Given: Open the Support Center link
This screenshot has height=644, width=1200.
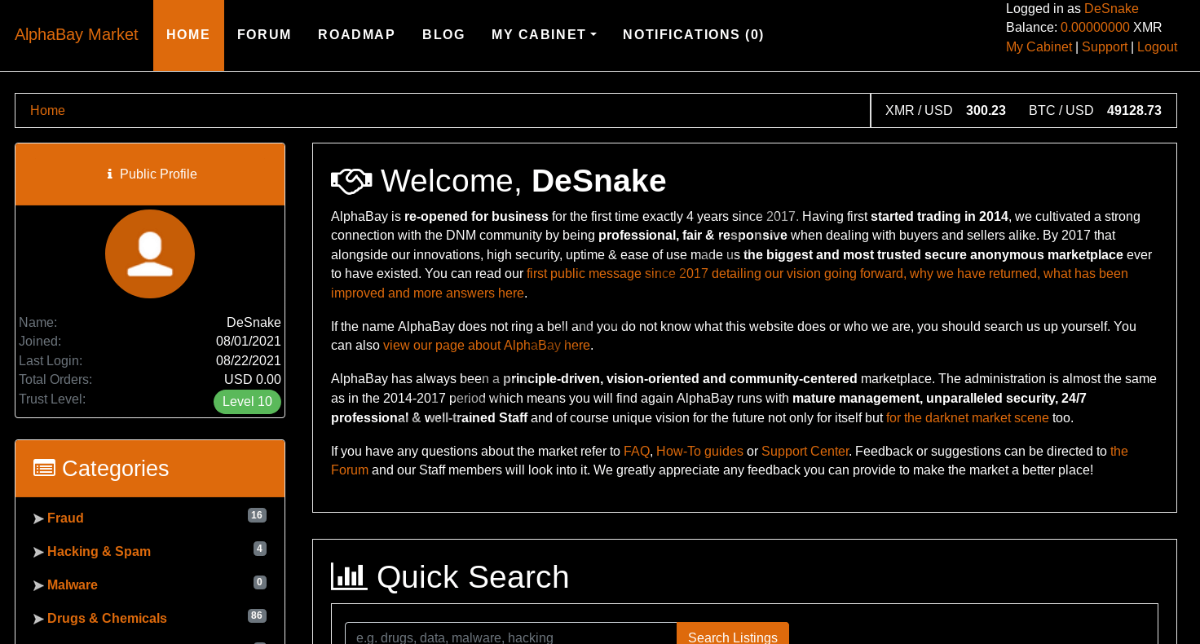Looking at the screenshot, I should (x=805, y=451).
